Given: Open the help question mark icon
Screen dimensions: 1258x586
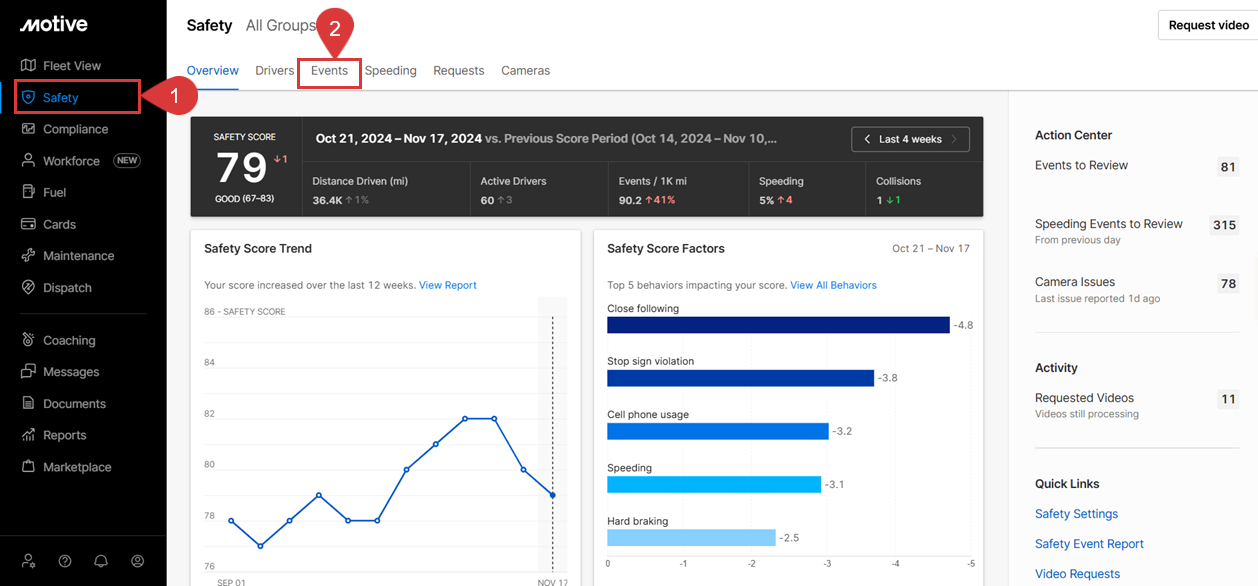Looking at the screenshot, I should [65, 561].
